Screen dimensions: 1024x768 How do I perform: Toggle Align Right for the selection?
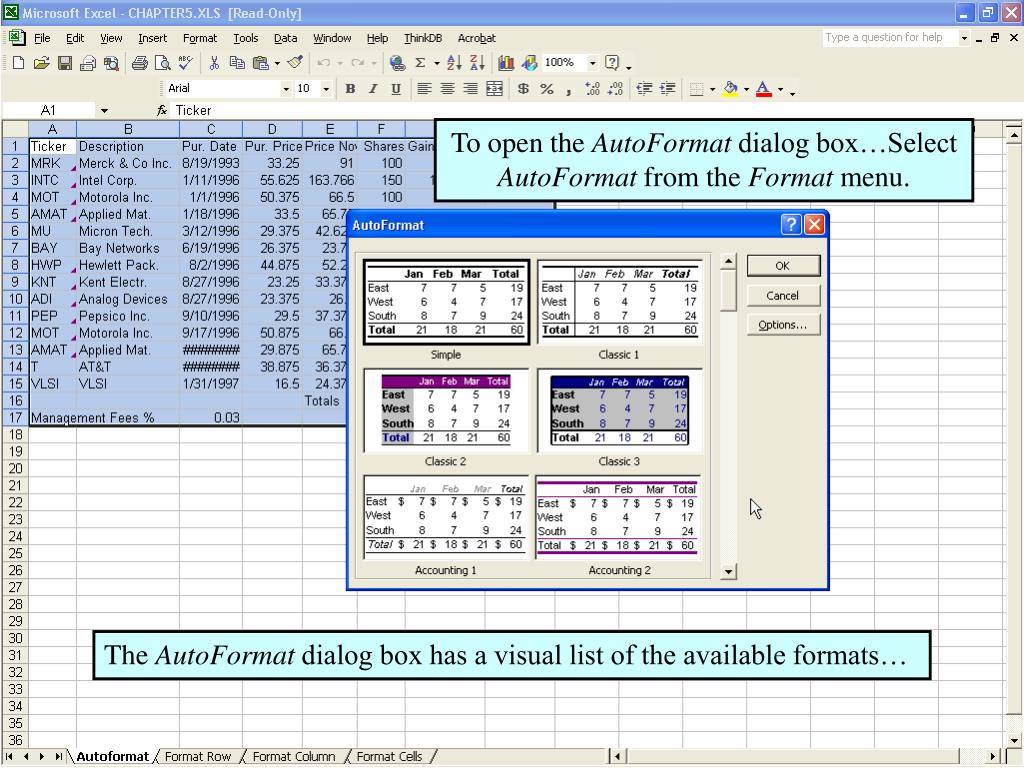point(470,89)
